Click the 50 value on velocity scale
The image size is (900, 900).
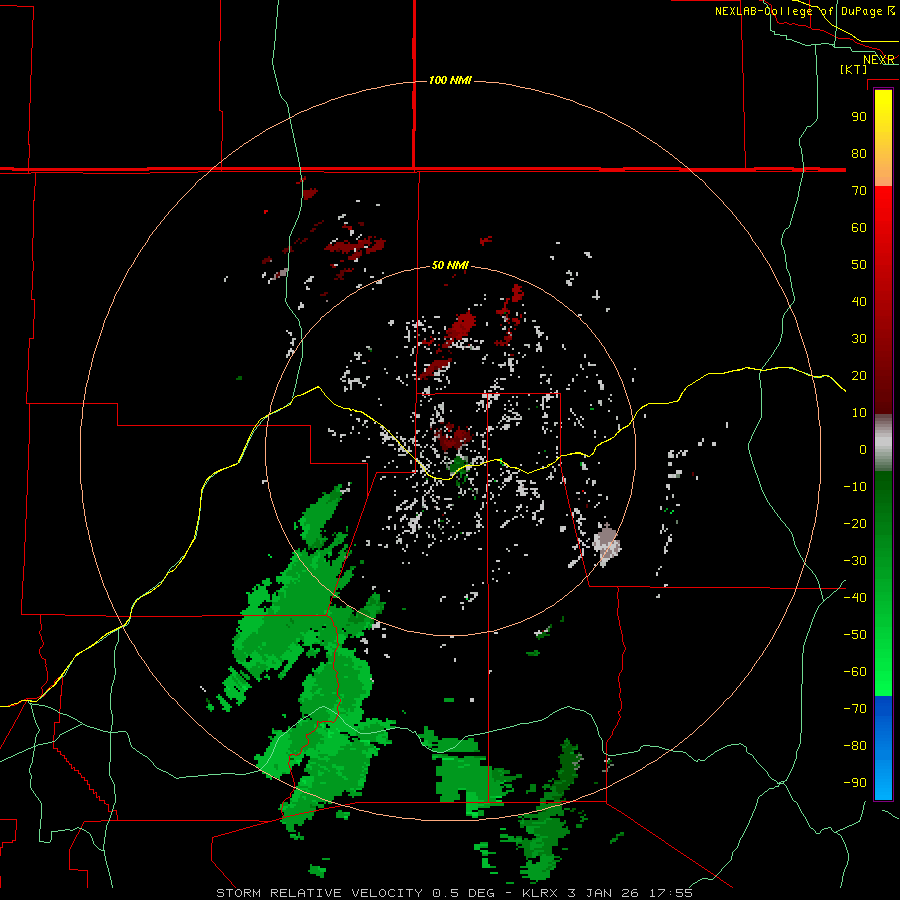[859, 265]
